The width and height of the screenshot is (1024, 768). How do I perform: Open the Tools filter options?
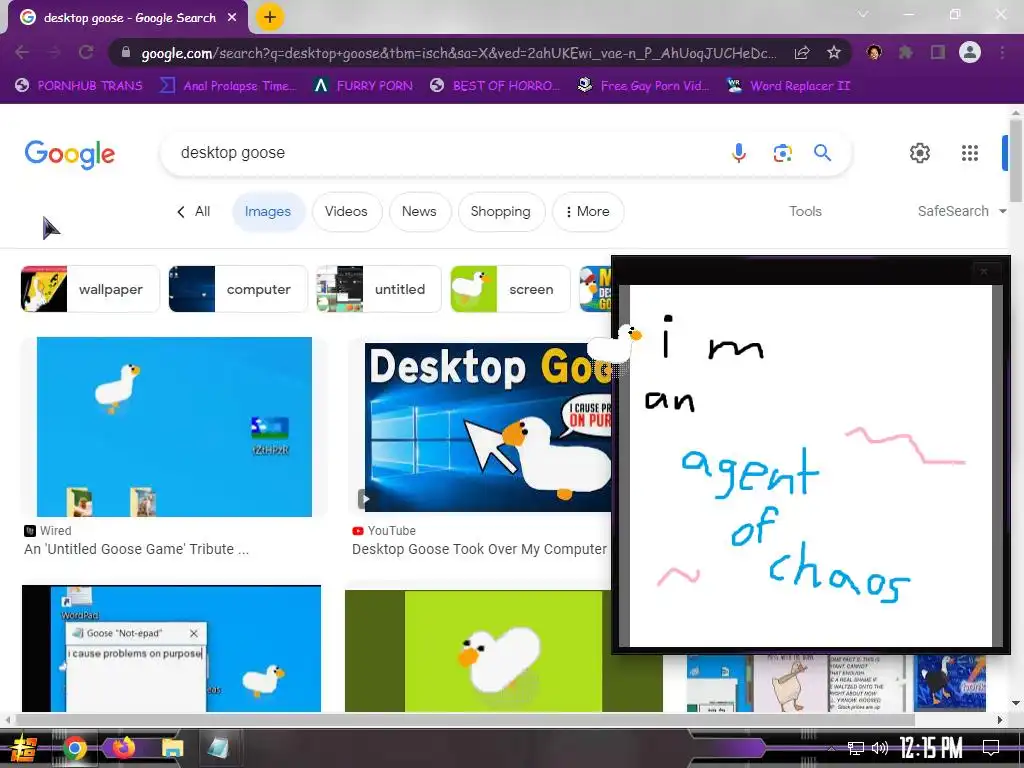(805, 212)
